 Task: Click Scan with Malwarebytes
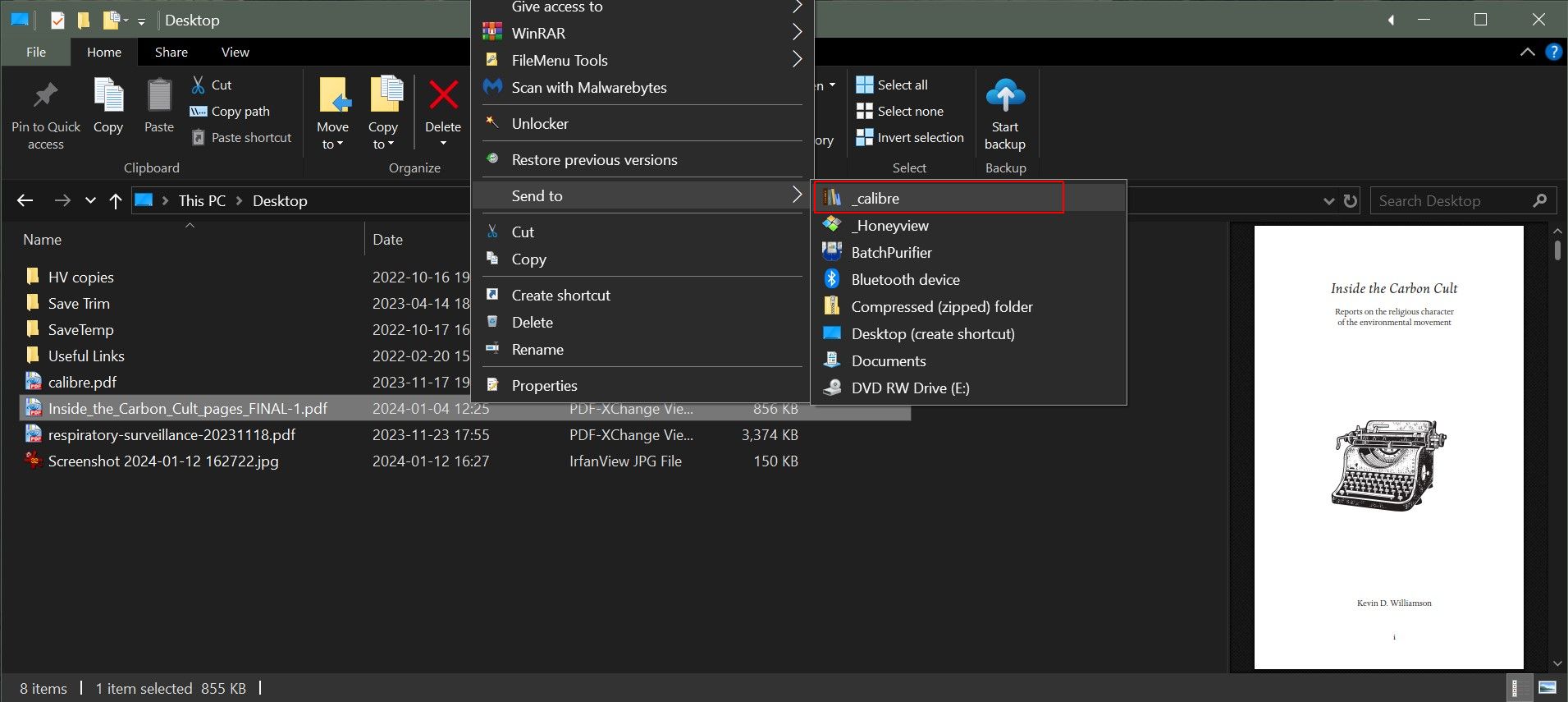pos(641,87)
